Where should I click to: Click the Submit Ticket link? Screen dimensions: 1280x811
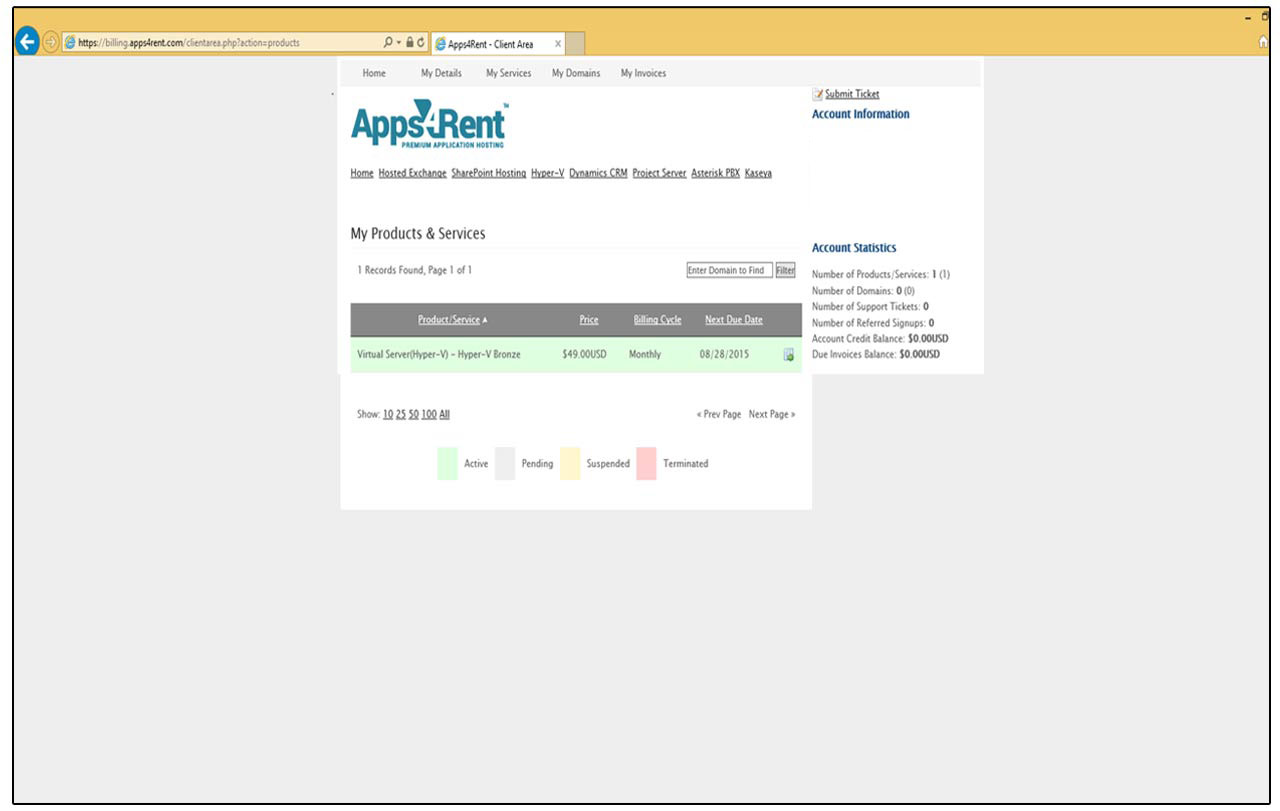(x=852, y=94)
